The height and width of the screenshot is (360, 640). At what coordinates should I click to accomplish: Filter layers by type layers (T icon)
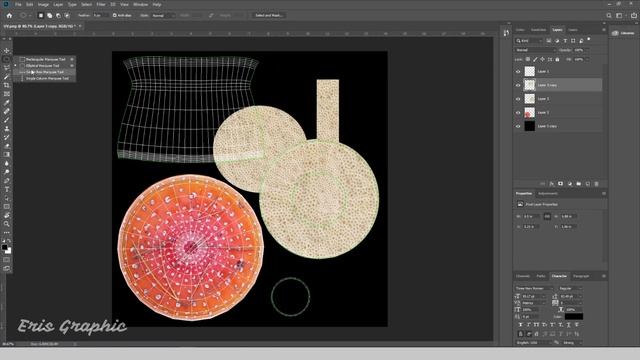(x=565, y=41)
